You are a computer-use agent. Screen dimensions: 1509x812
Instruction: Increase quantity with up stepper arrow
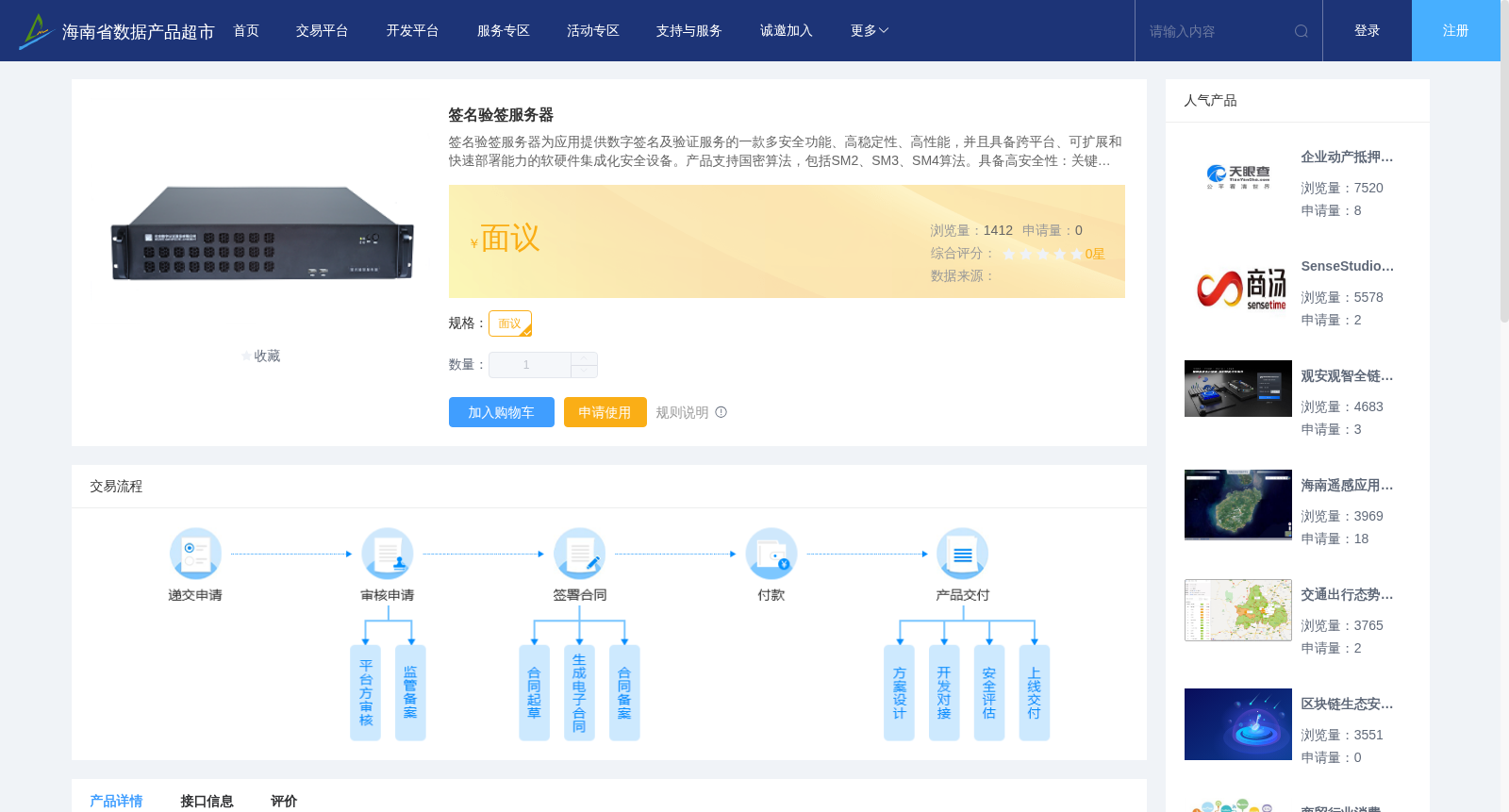584,358
